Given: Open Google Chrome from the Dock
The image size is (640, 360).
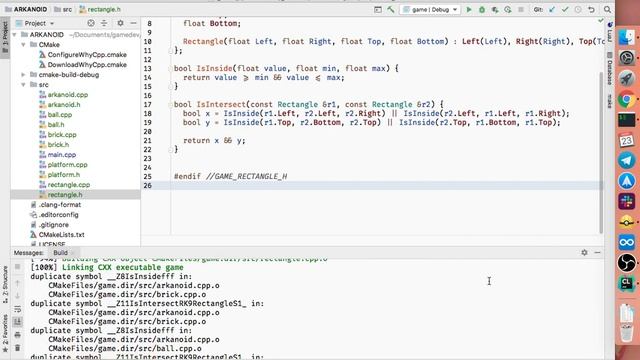Looking at the screenshot, I should pyautogui.click(x=627, y=99).
